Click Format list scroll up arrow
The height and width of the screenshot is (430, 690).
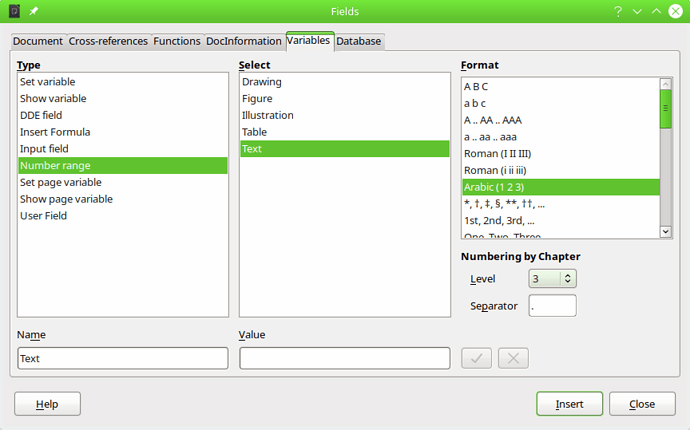click(x=666, y=84)
